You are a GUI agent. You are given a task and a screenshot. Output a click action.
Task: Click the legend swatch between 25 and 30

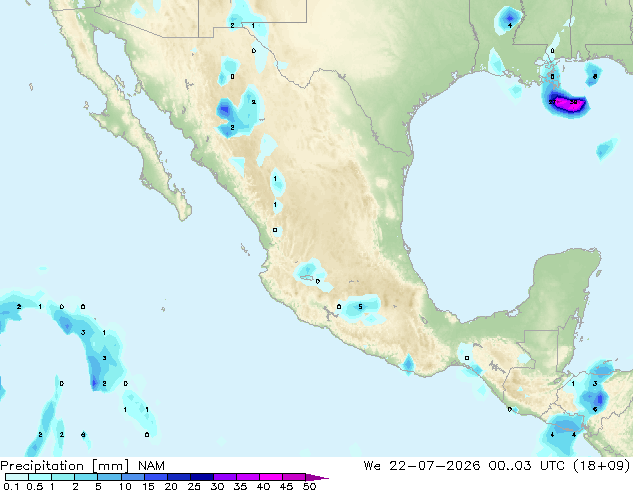202,477
